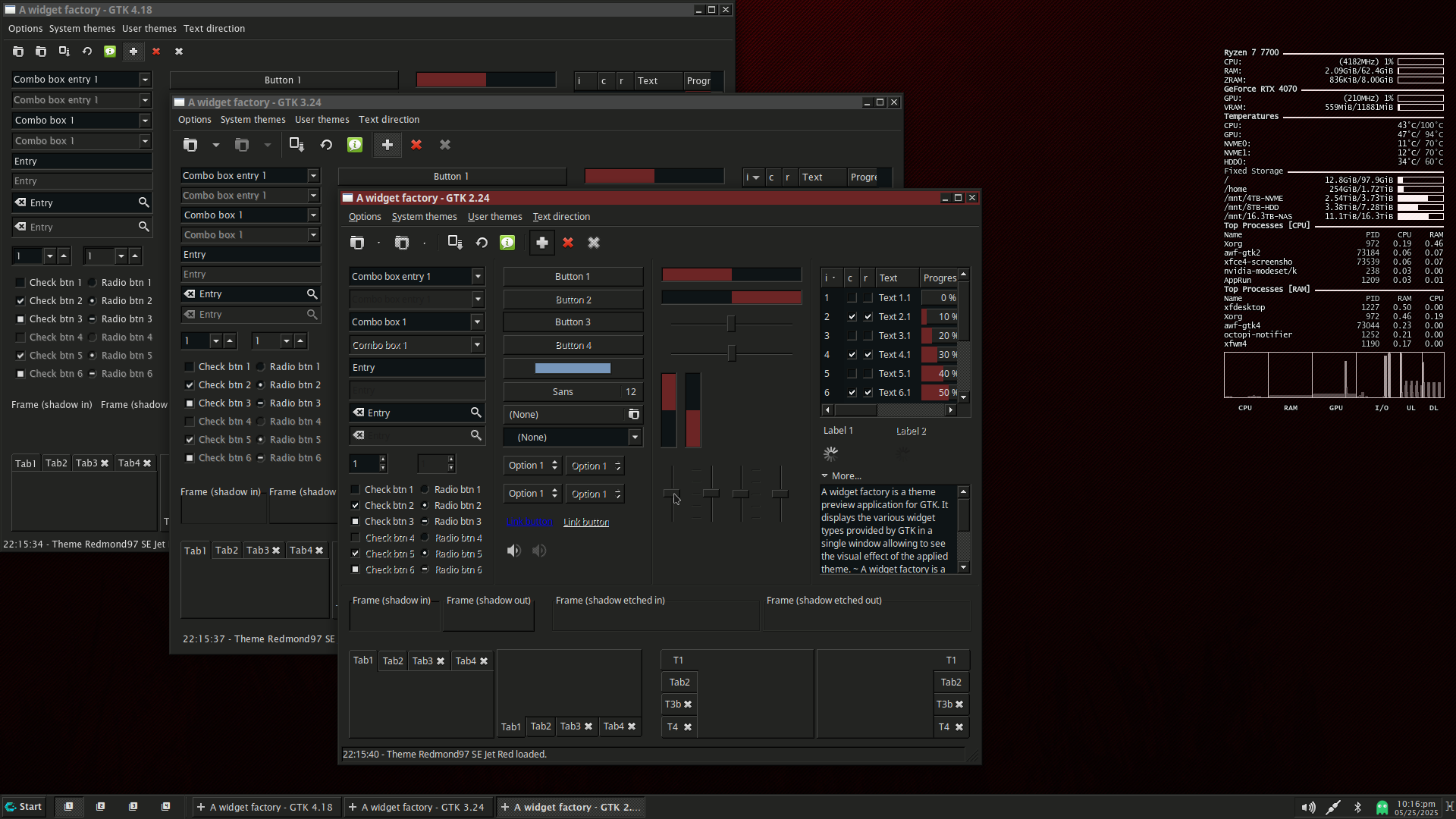Viewport: 1456px width, 819px height.
Task: Open the first Option 1 dropdown menu
Action: tap(532, 466)
